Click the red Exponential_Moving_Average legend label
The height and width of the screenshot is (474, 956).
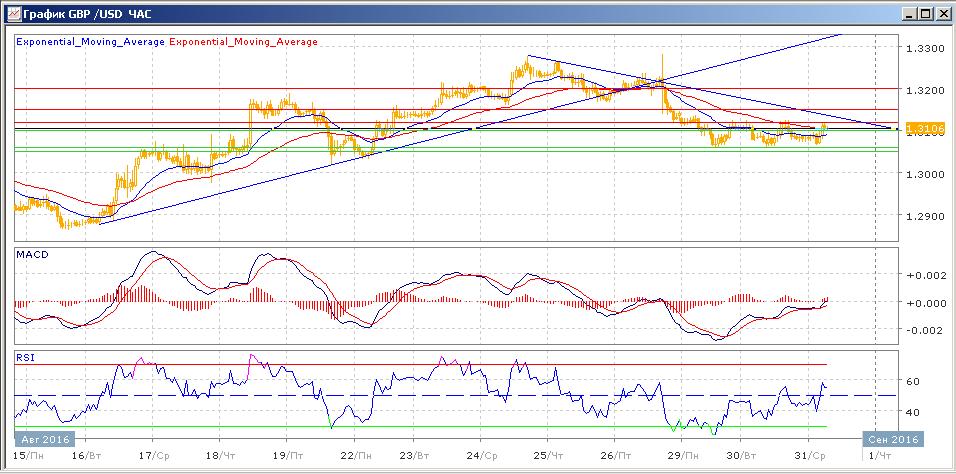pos(244,42)
